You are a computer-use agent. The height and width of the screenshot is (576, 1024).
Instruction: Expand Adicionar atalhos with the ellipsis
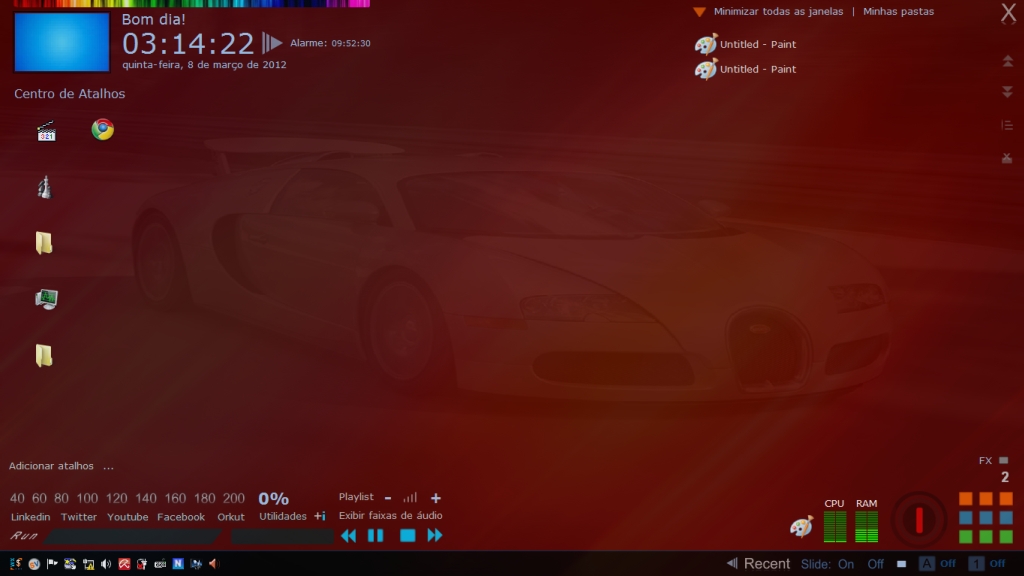point(108,466)
